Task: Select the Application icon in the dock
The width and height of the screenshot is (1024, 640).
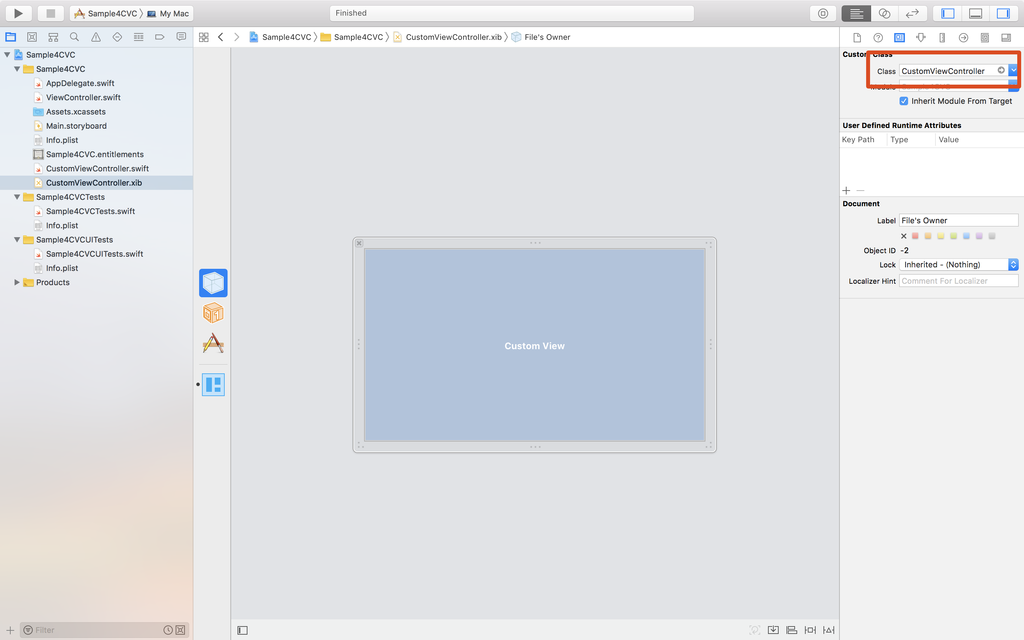Action: click(214, 344)
